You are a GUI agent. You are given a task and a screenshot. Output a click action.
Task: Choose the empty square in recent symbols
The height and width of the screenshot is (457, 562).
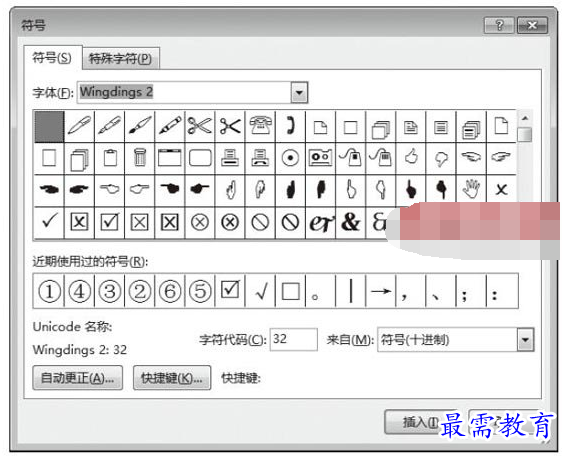(x=290, y=291)
